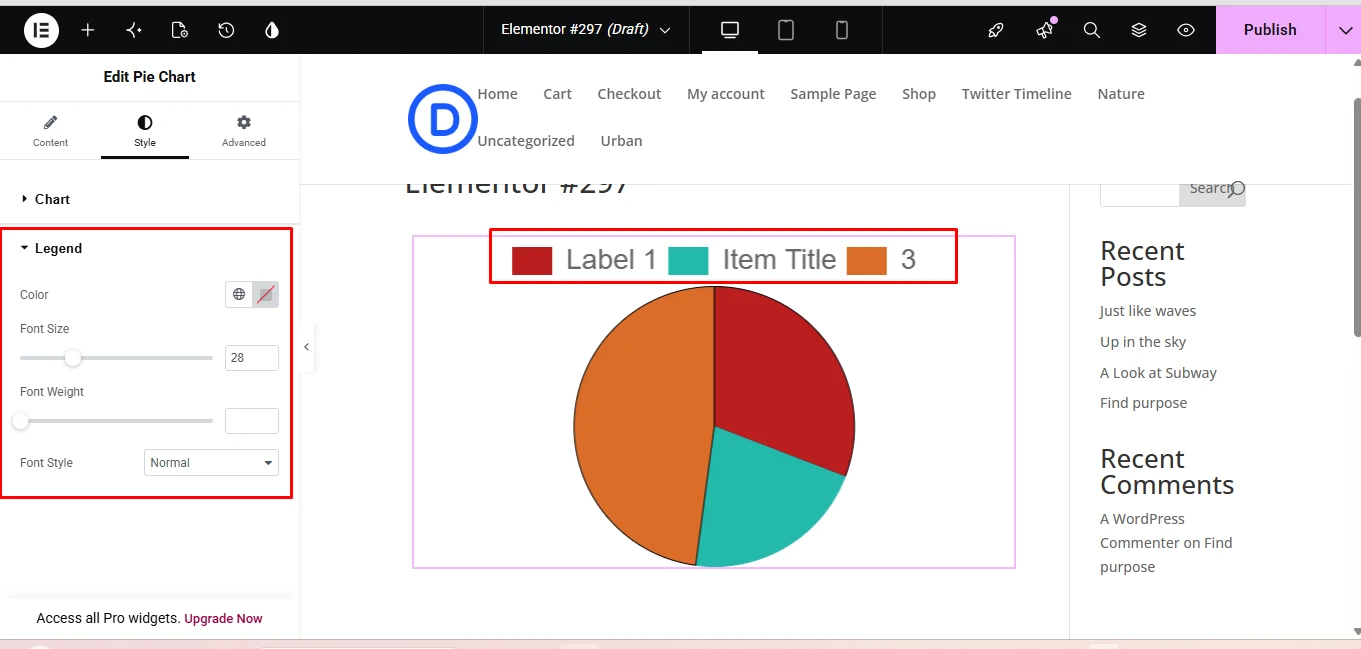
Task: Click the Upgrade Now link
Action: 223,618
